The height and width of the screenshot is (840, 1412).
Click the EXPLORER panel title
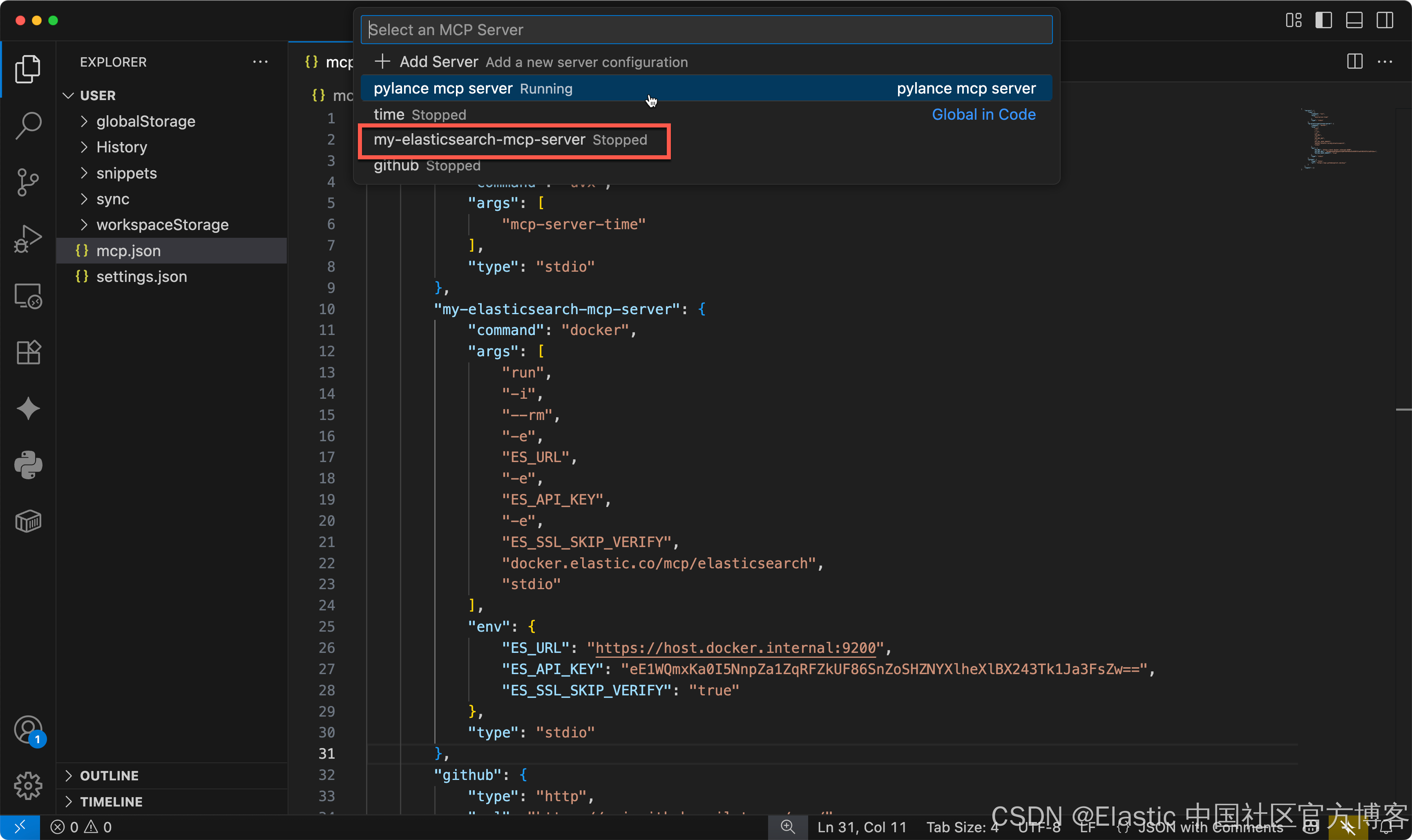[x=113, y=62]
